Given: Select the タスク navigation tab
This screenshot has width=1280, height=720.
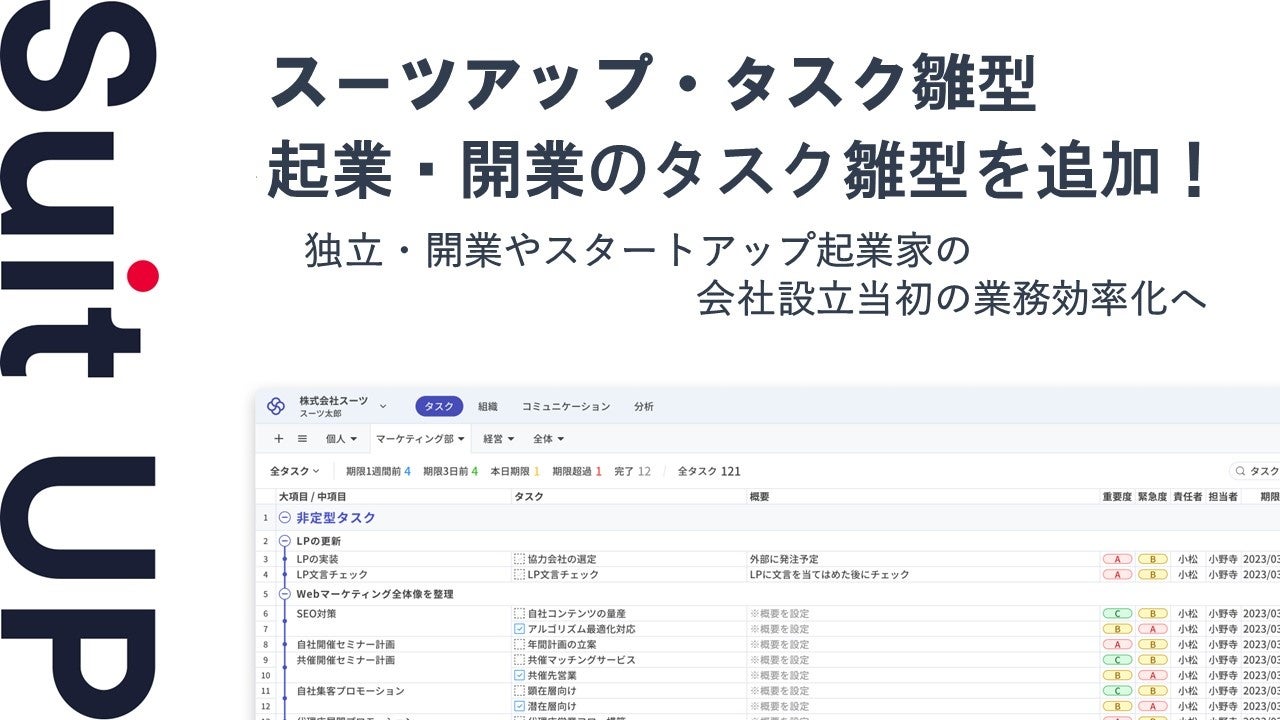Looking at the screenshot, I should (439, 407).
